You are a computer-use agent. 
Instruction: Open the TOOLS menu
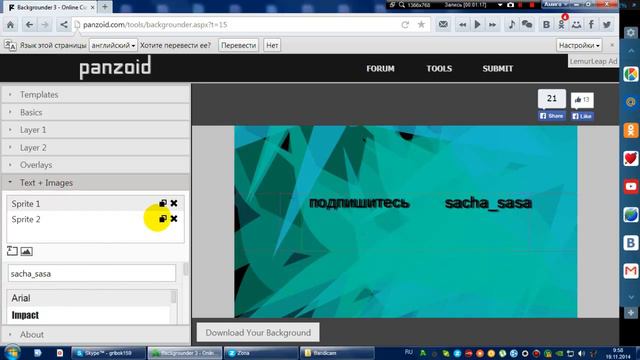[x=439, y=69]
